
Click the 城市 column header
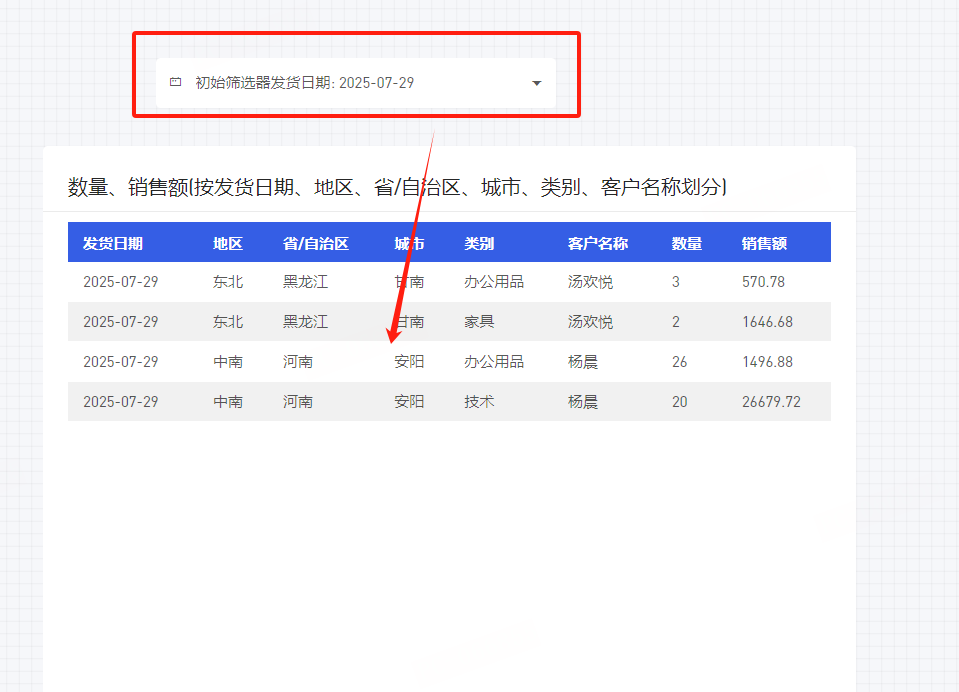point(409,243)
